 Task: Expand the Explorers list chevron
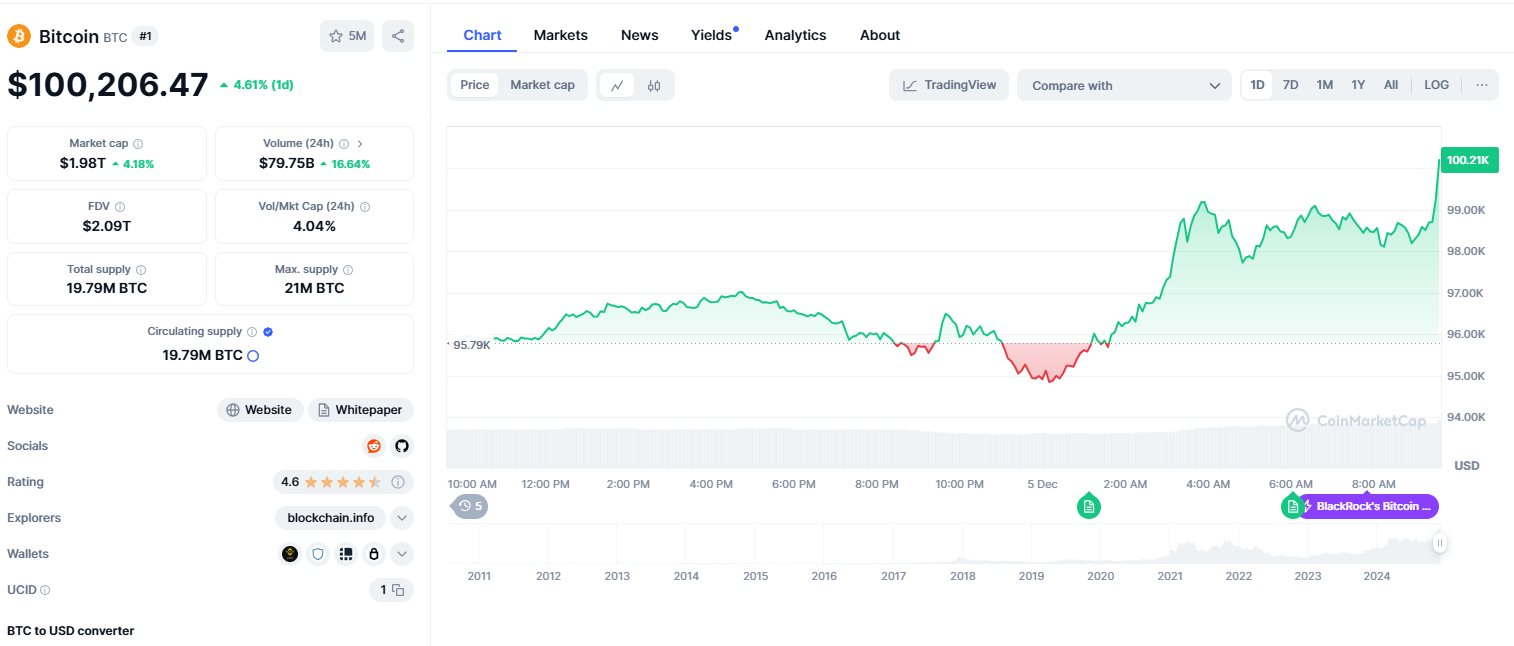pos(401,518)
